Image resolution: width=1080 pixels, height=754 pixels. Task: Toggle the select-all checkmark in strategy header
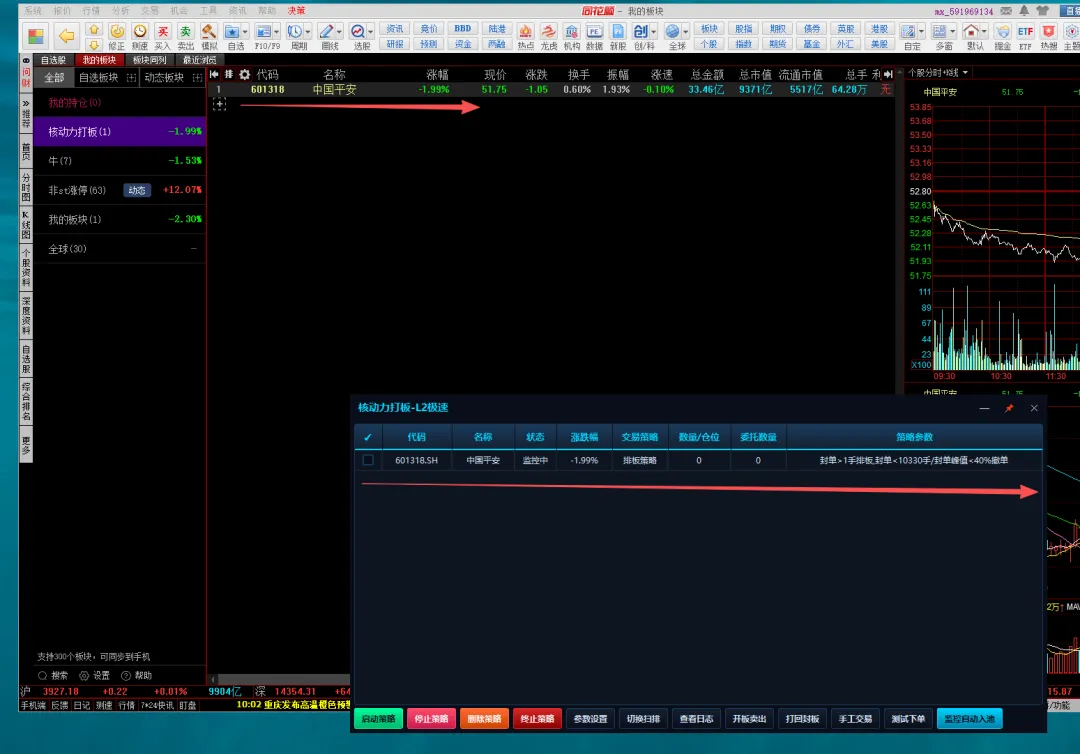pyautogui.click(x=368, y=437)
